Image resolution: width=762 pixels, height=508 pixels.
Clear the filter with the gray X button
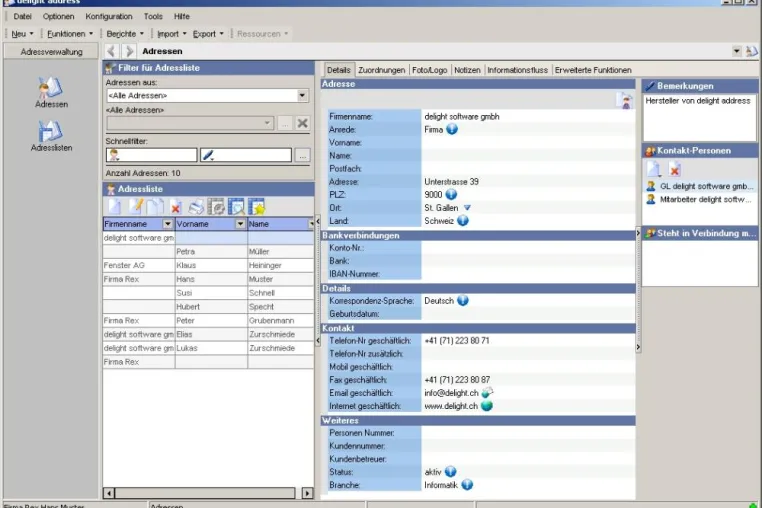coord(302,123)
